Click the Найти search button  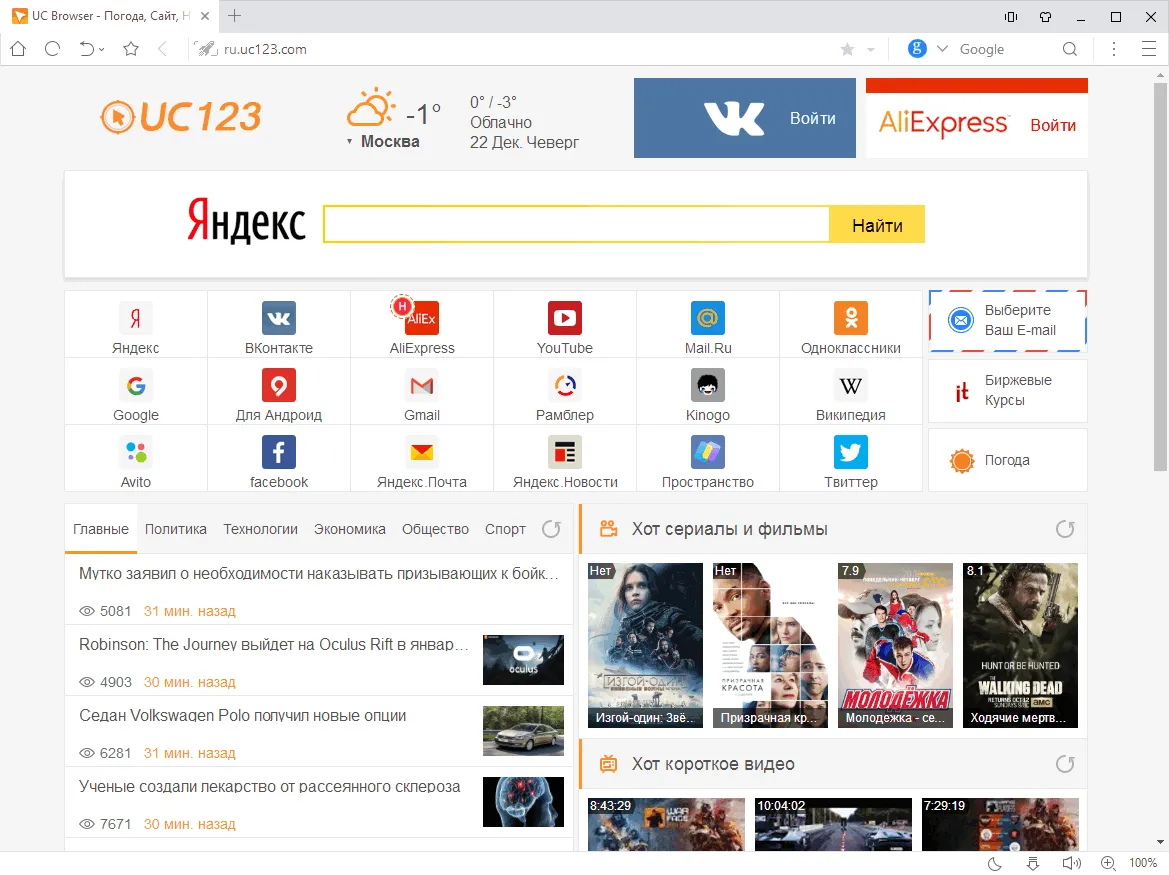click(x=877, y=224)
